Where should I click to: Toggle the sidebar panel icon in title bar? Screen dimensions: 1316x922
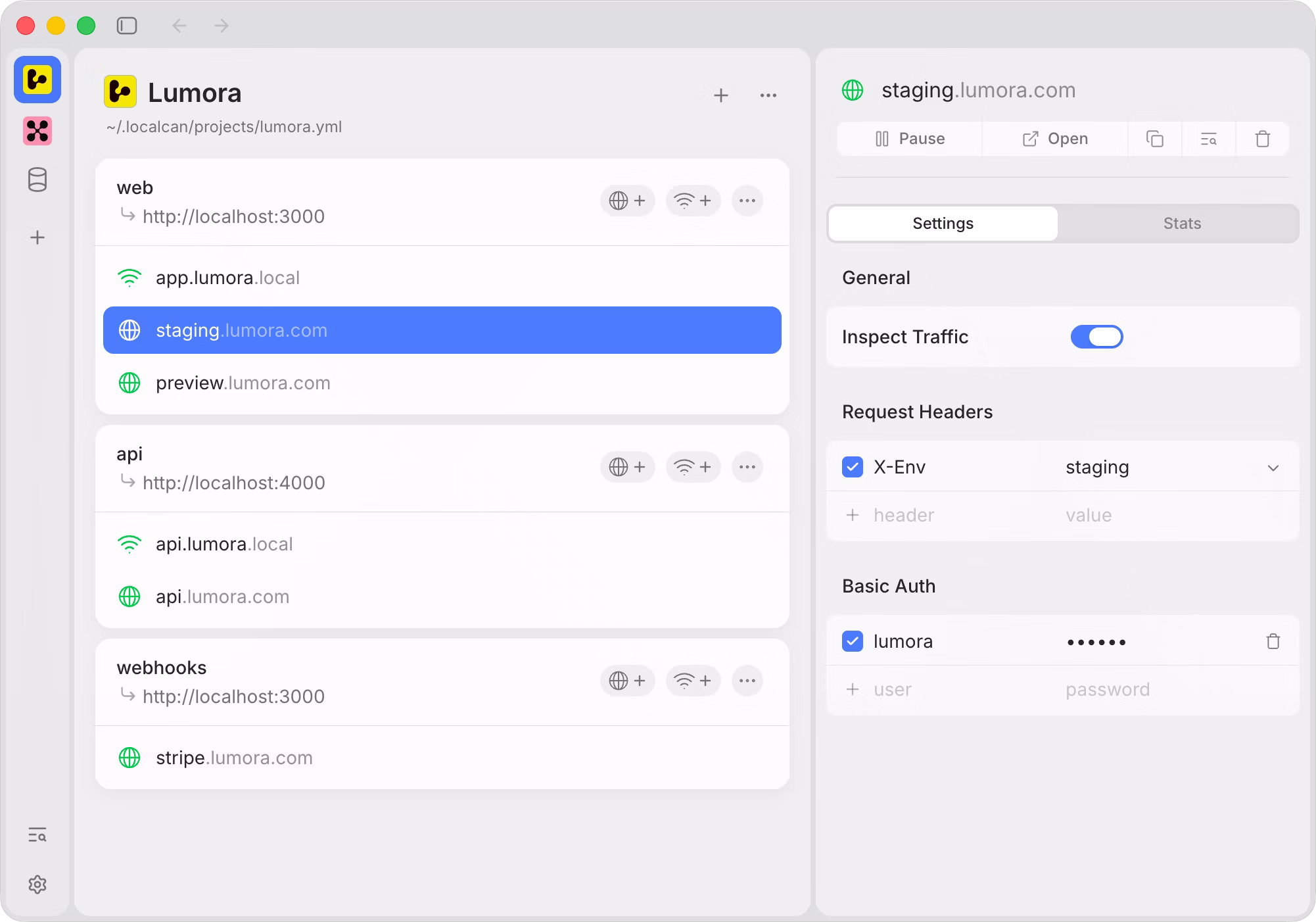[x=127, y=26]
